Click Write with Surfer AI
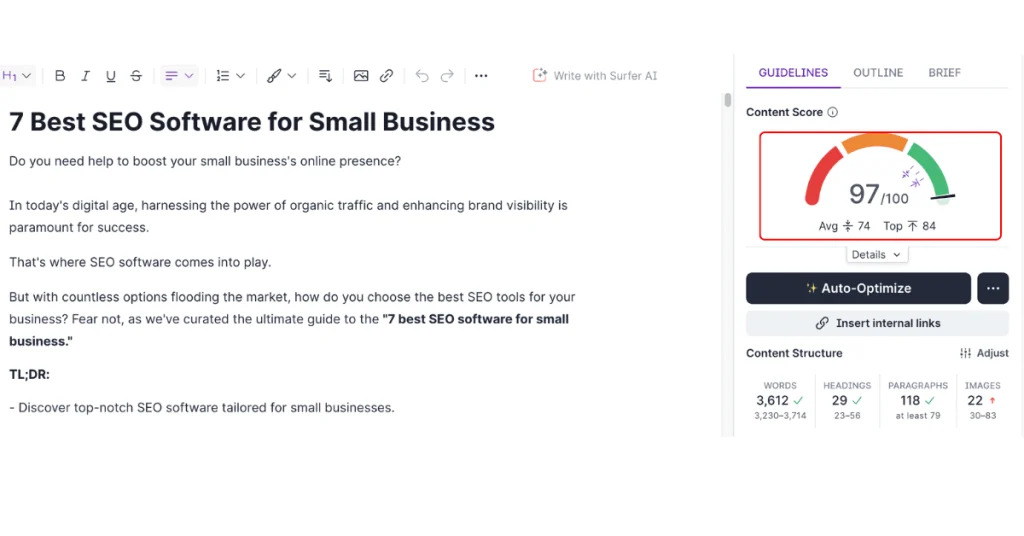 click(595, 76)
